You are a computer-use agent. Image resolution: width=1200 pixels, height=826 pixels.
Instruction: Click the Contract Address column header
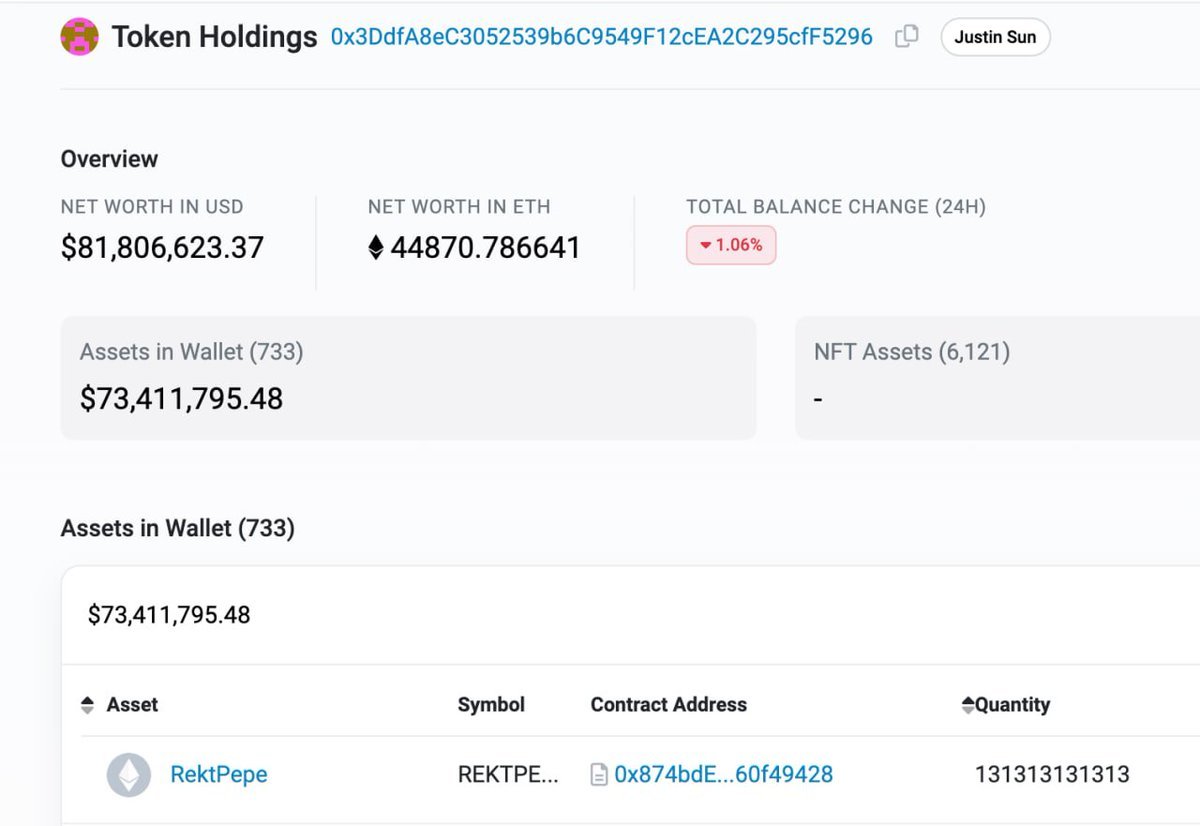coord(668,705)
